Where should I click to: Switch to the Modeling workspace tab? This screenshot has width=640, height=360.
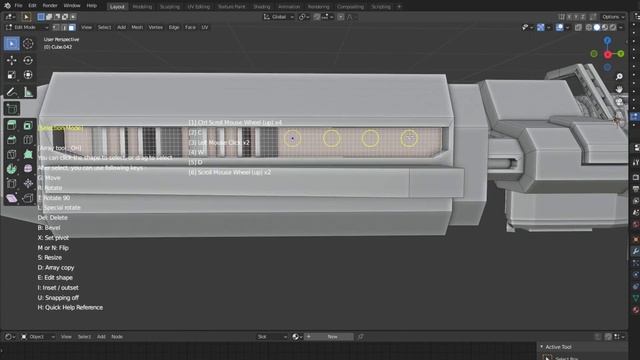pyautogui.click(x=142, y=7)
